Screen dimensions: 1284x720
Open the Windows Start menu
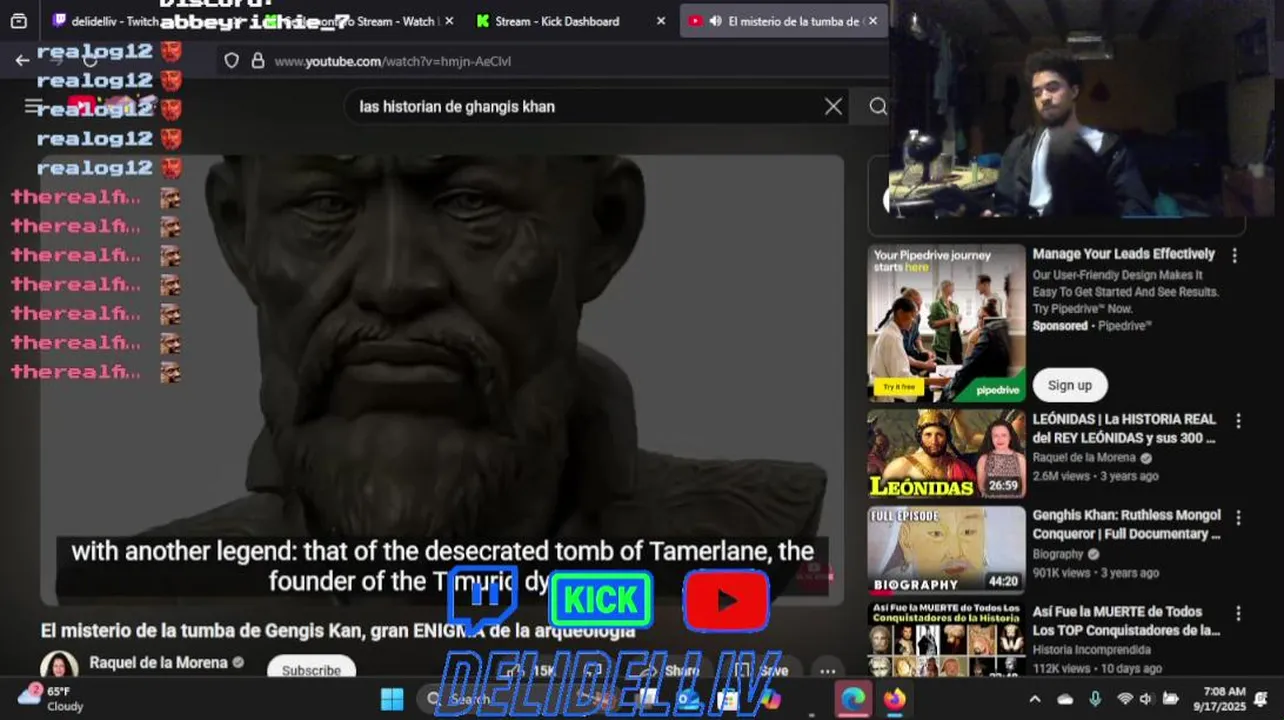pos(392,699)
